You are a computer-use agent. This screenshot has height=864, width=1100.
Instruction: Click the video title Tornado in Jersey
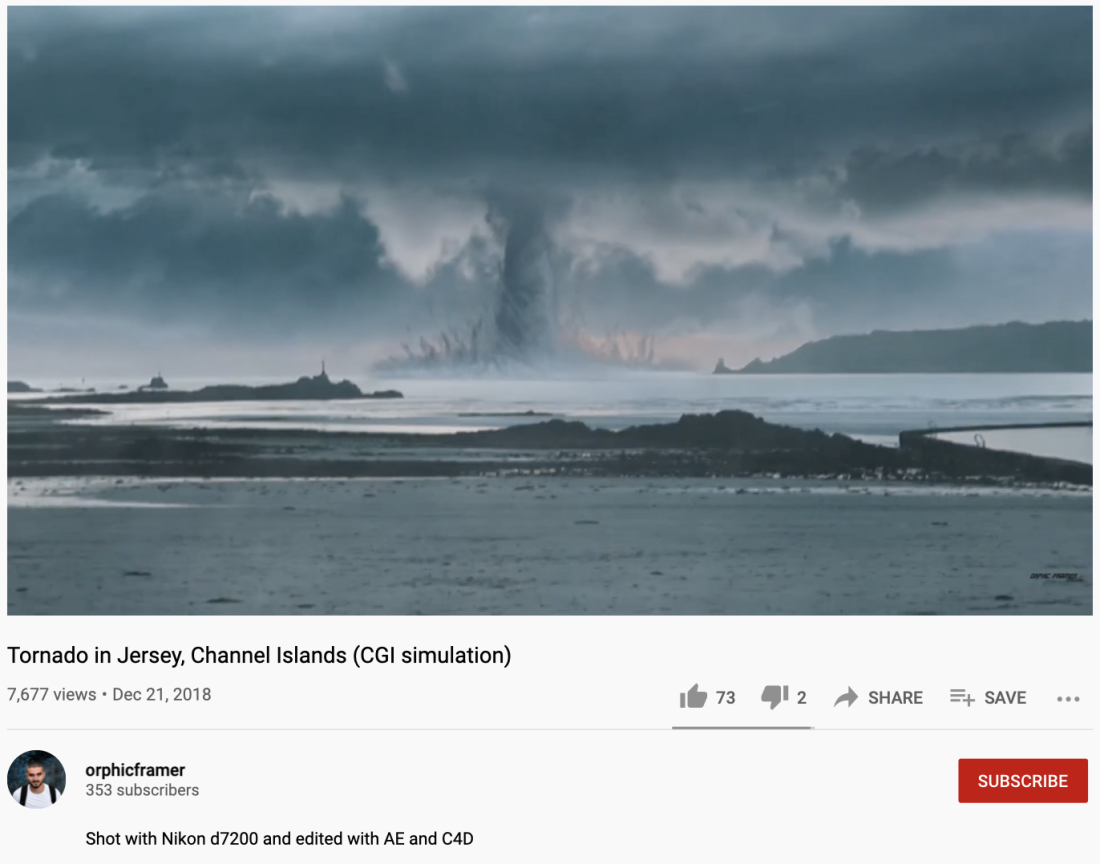pyautogui.click(x=259, y=655)
